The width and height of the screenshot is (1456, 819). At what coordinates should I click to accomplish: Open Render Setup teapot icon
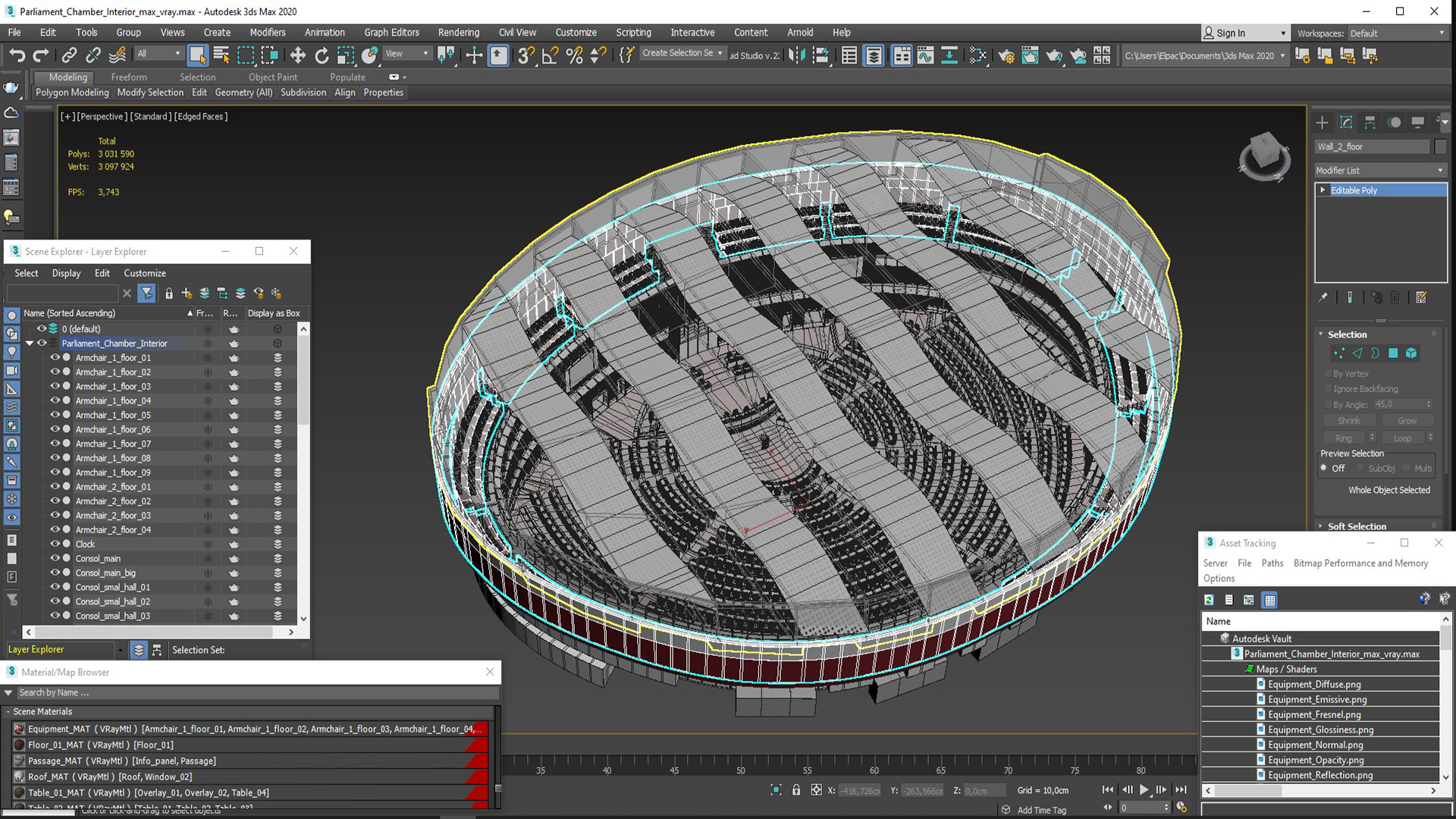point(1006,55)
